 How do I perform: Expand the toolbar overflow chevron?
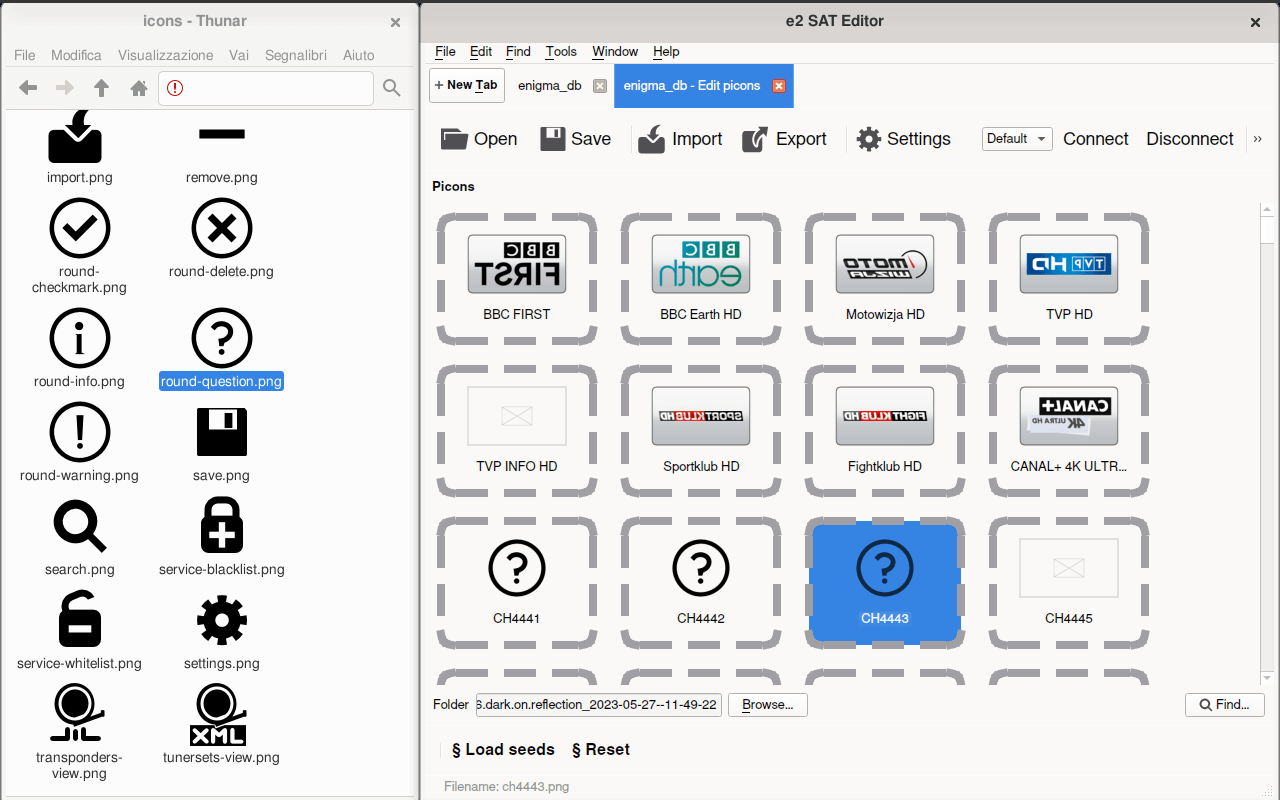click(x=1258, y=139)
